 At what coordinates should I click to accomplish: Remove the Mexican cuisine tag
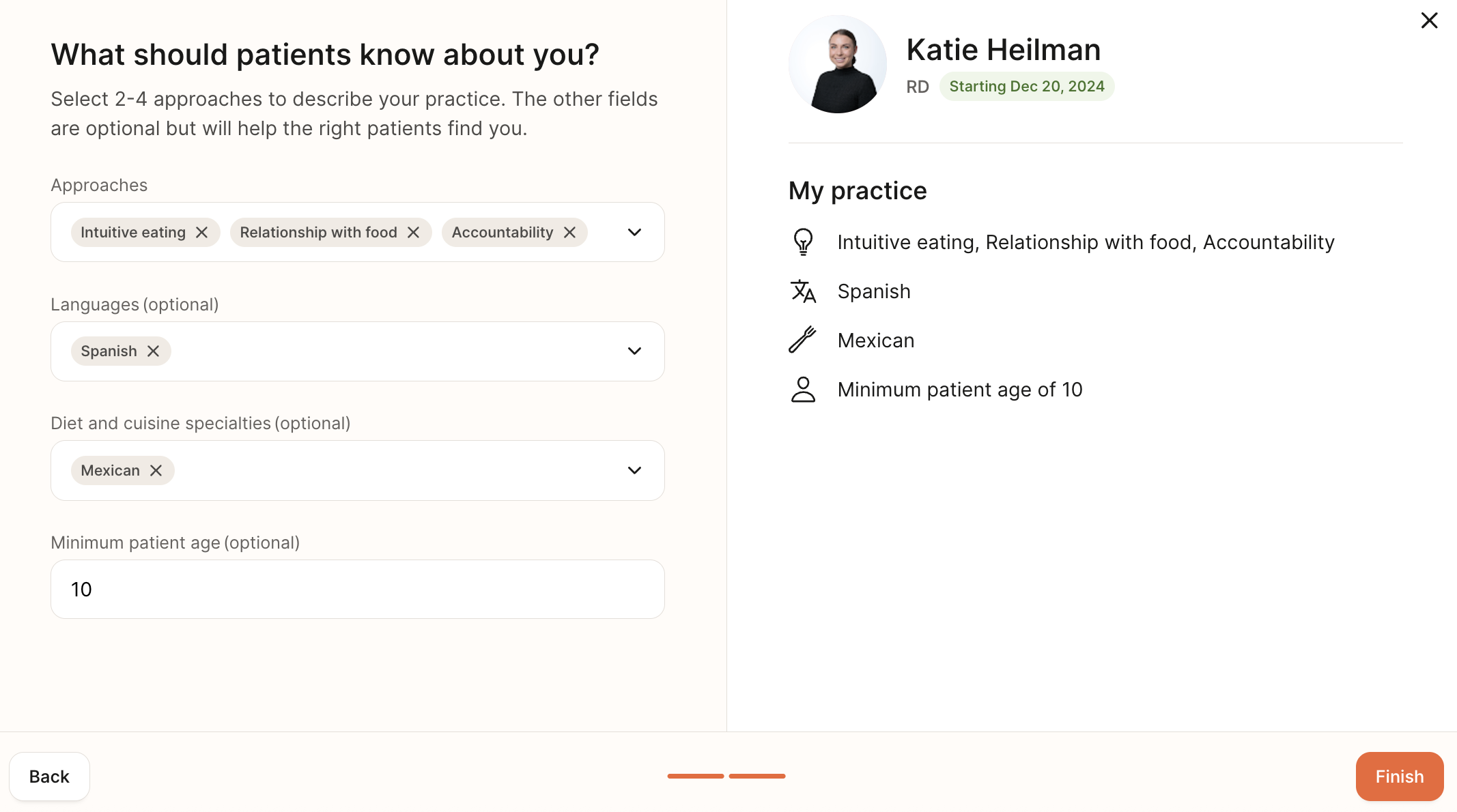[x=156, y=471]
